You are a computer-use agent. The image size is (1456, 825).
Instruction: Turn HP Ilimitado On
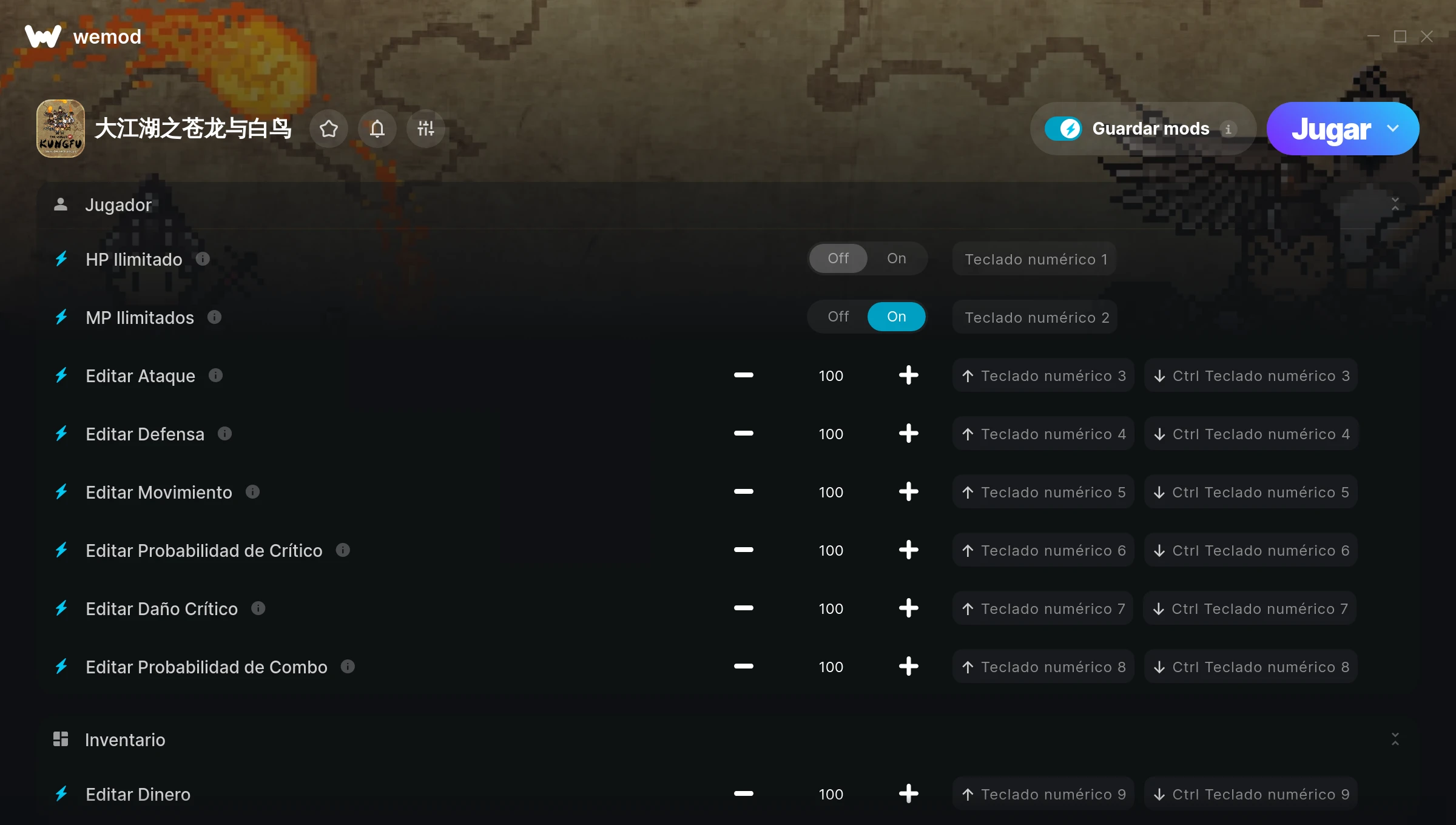pos(896,258)
